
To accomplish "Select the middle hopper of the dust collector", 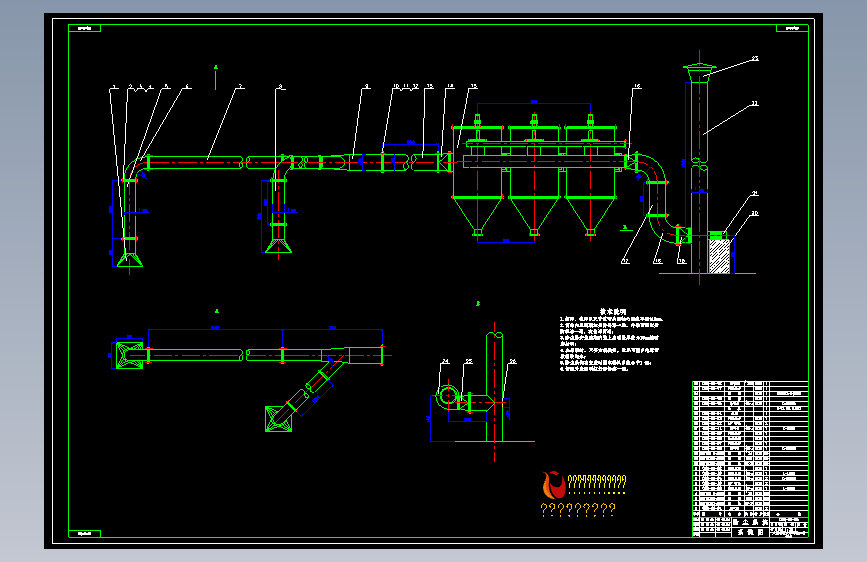I will [534, 216].
